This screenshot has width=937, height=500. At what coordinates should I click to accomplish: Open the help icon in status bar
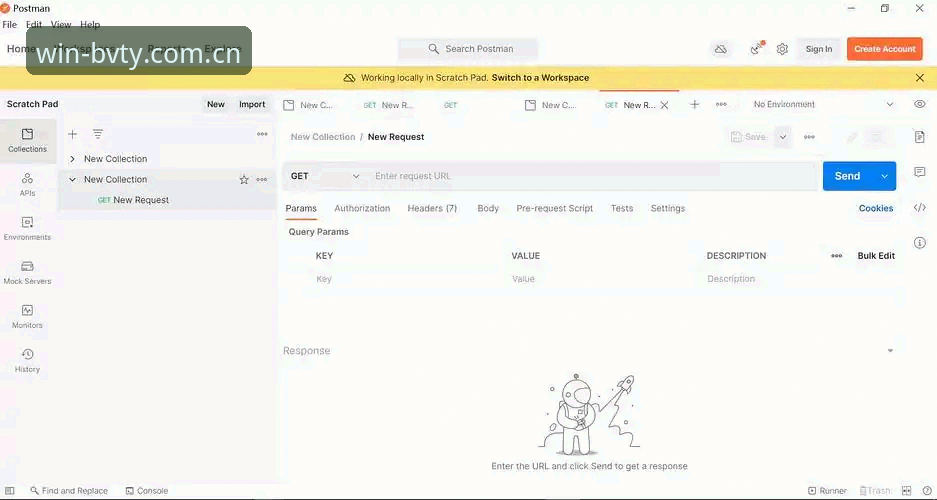(x=926, y=491)
